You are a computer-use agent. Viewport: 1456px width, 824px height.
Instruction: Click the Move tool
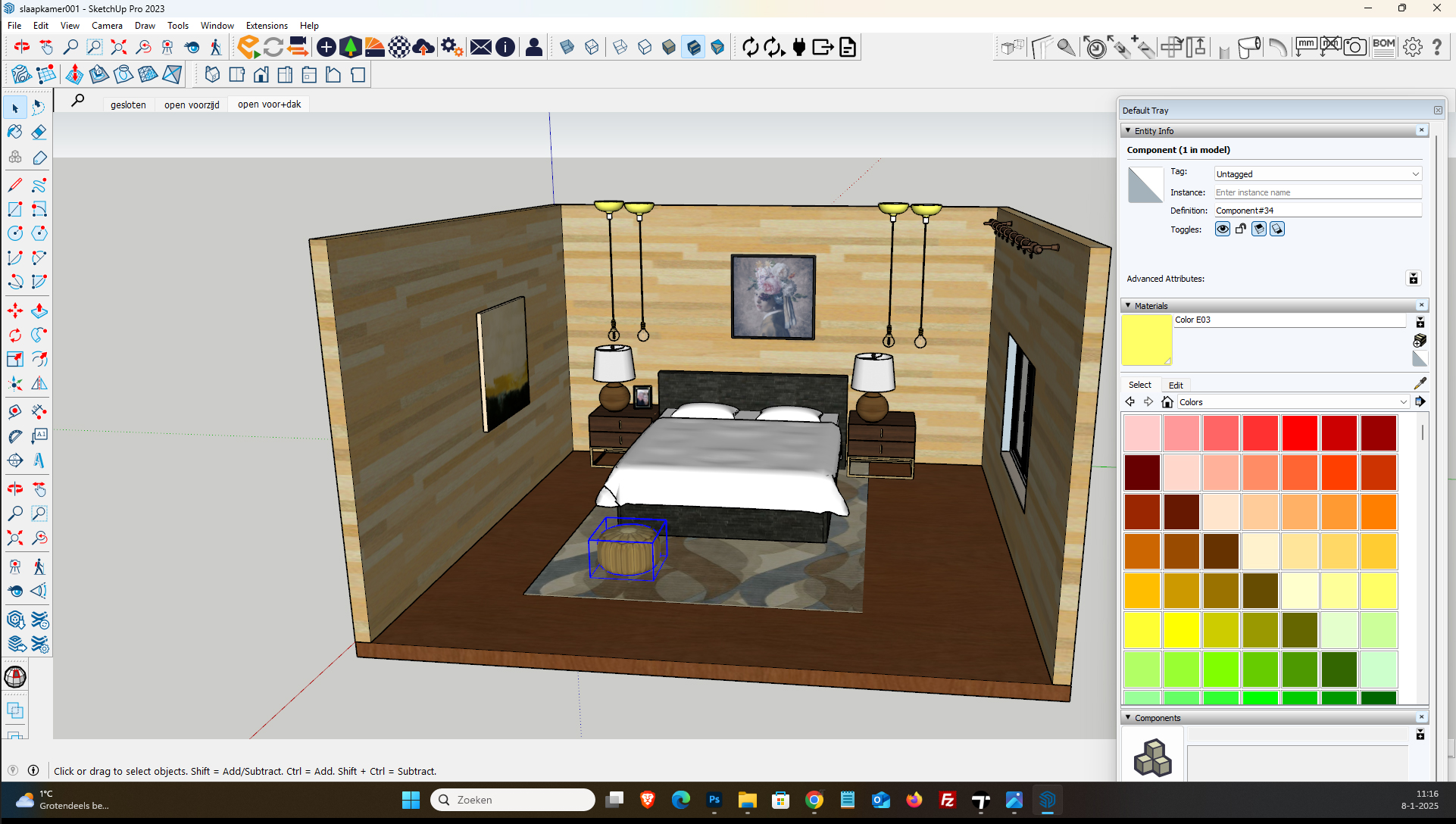click(15, 311)
